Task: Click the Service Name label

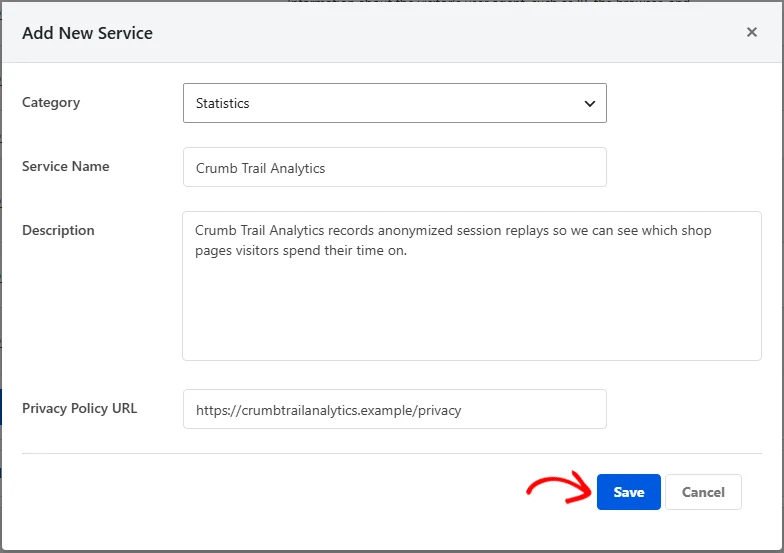Action: (66, 166)
